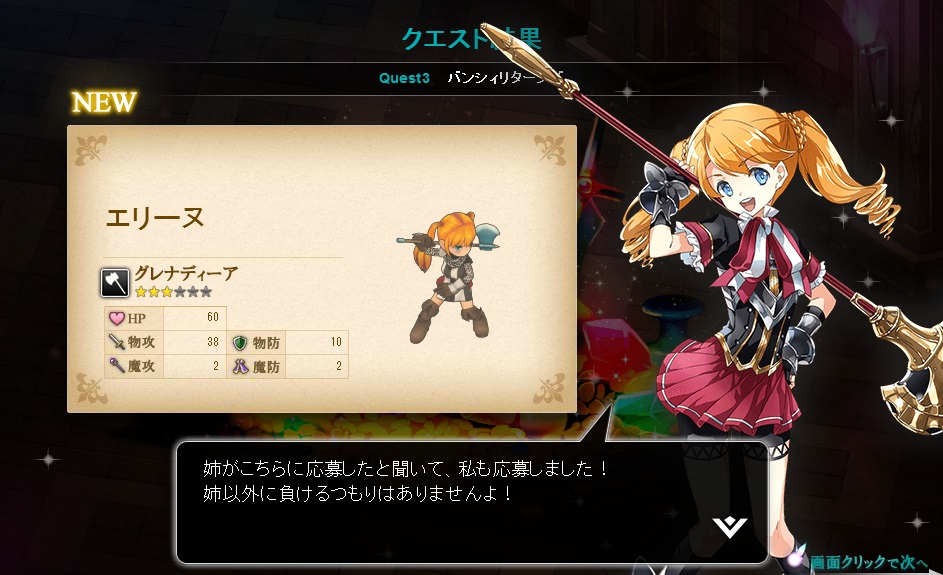Click the magic wand icon next to 魔攻
The image size is (943, 575).
tap(117, 365)
